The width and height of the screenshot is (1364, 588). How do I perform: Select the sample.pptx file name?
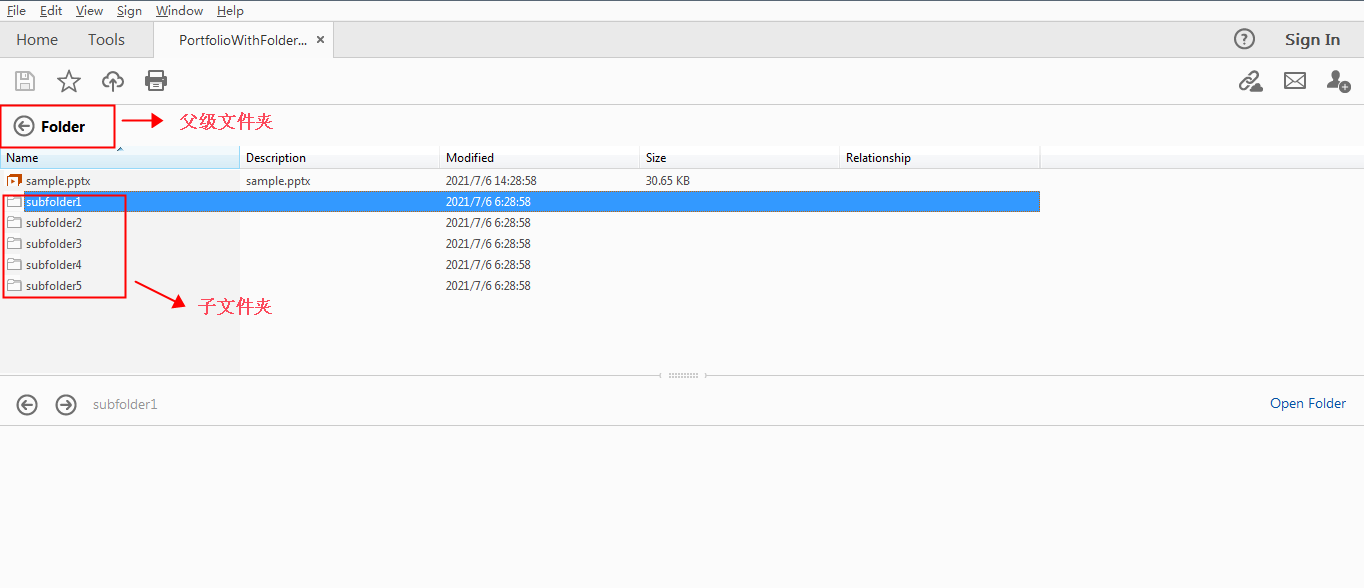click(58, 181)
